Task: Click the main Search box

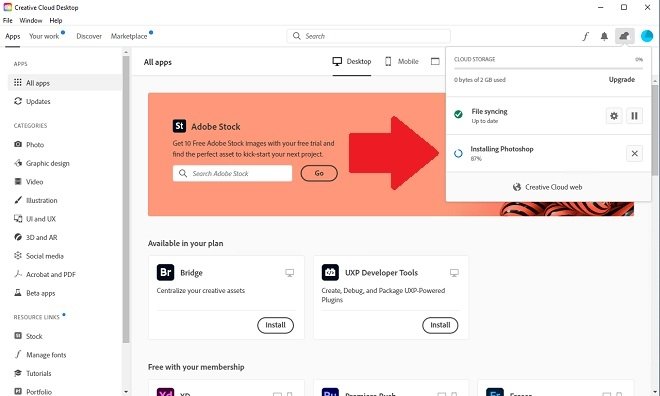Action: tap(369, 36)
